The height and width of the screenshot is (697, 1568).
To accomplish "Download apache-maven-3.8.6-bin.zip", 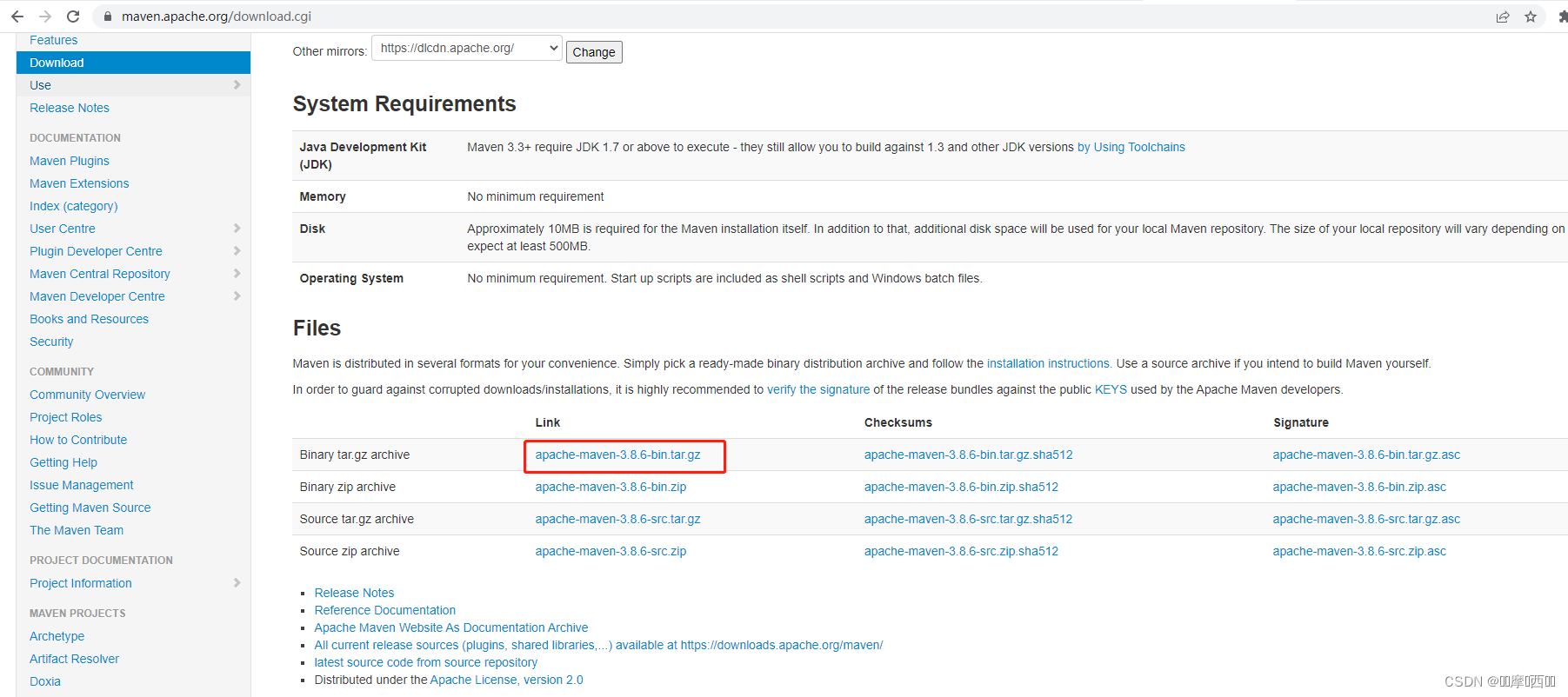I will 611,487.
